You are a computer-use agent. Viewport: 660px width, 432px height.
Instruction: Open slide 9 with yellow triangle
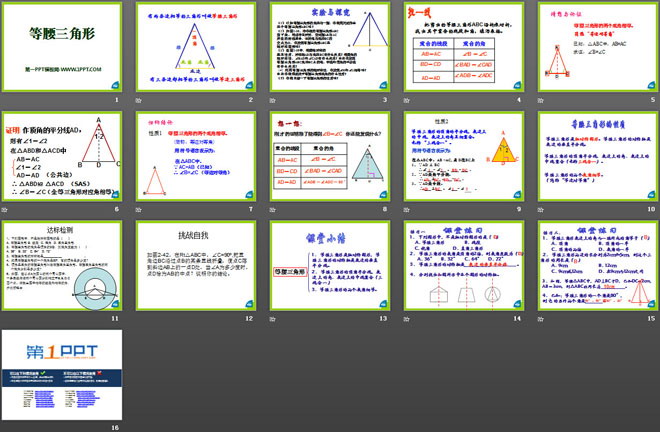click(x=464, y=156)
